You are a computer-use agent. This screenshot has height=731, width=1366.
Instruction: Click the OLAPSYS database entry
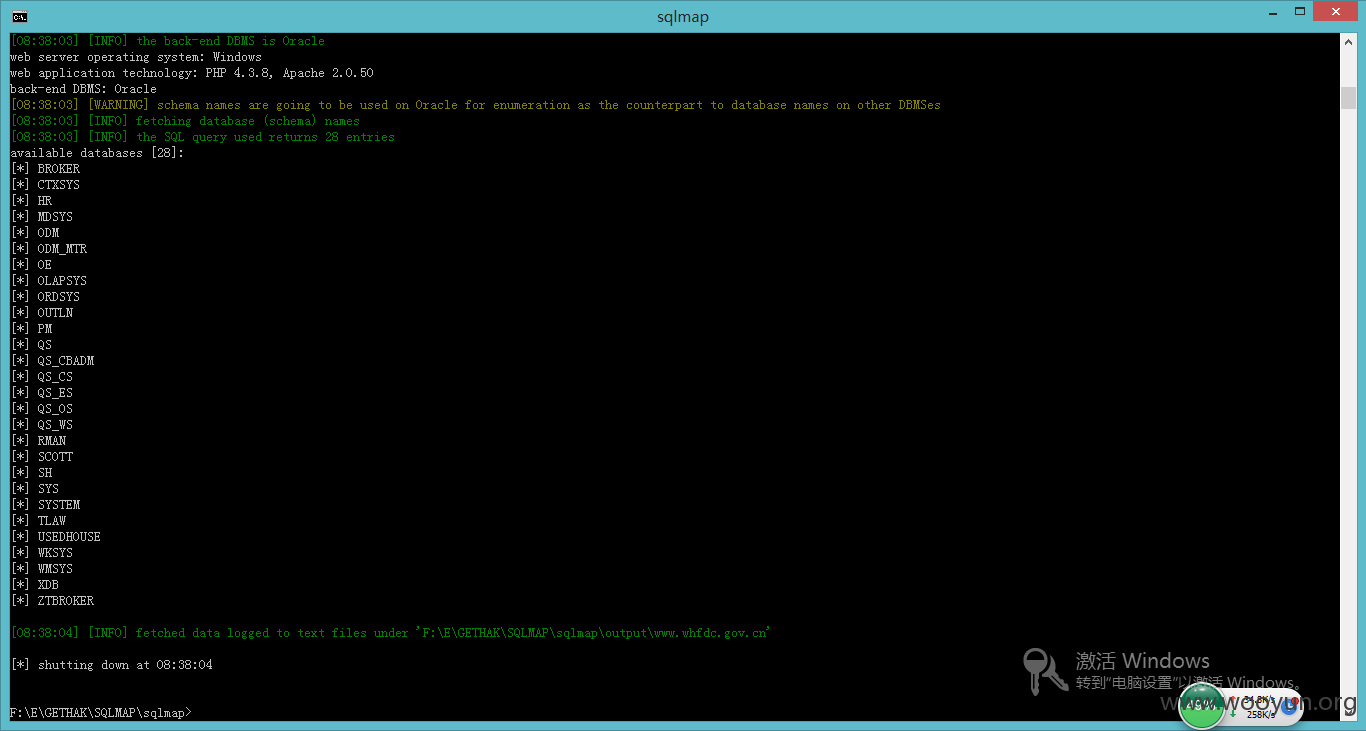click(x=49, y=281)
